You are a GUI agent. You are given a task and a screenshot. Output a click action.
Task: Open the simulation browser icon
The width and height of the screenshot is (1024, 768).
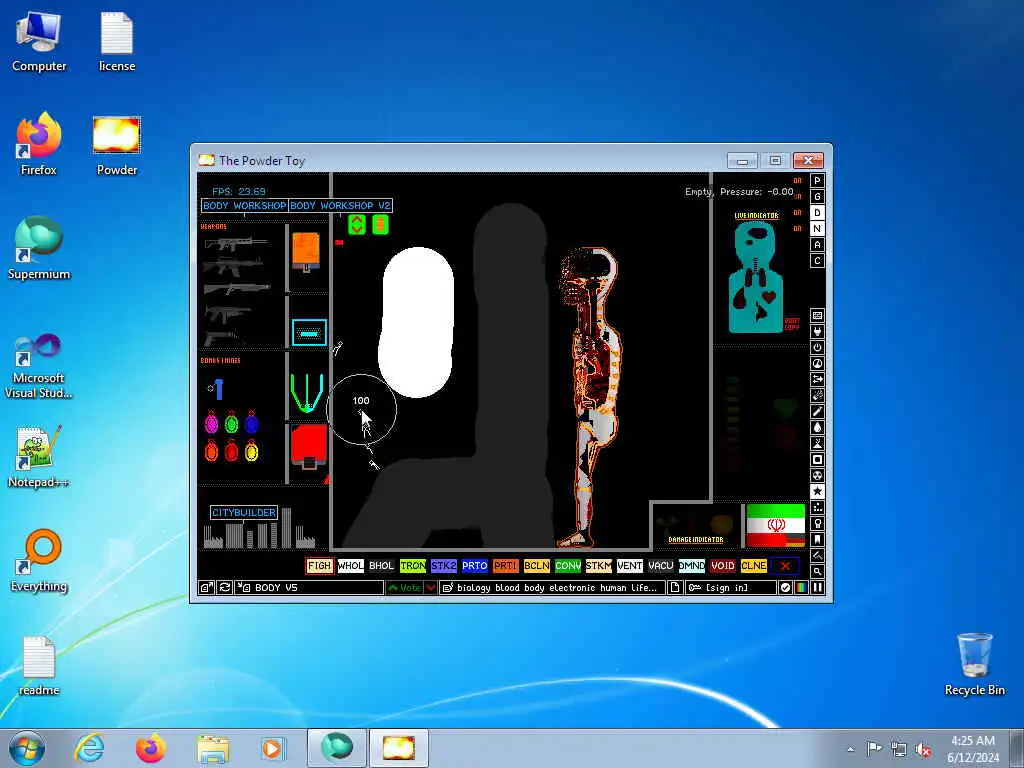(206, 588)
